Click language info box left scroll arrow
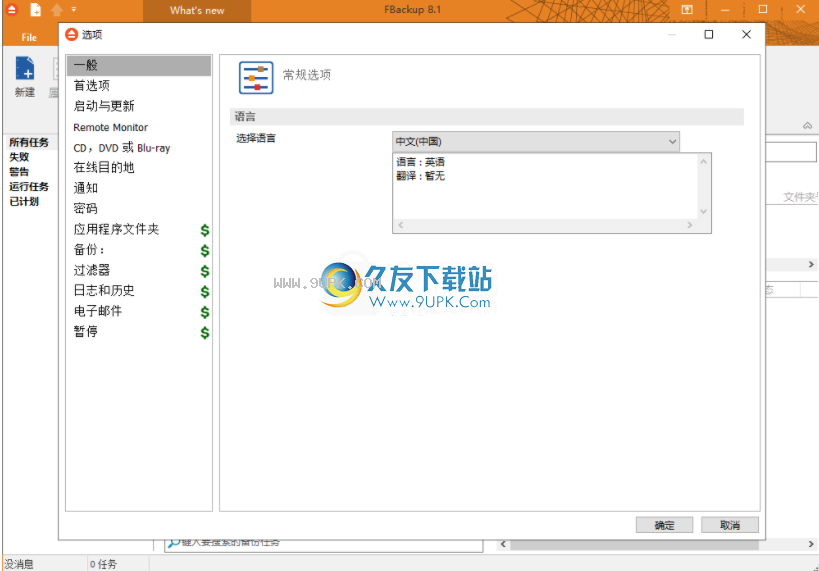The image size is (819, 571). click(x=401, y=225)
